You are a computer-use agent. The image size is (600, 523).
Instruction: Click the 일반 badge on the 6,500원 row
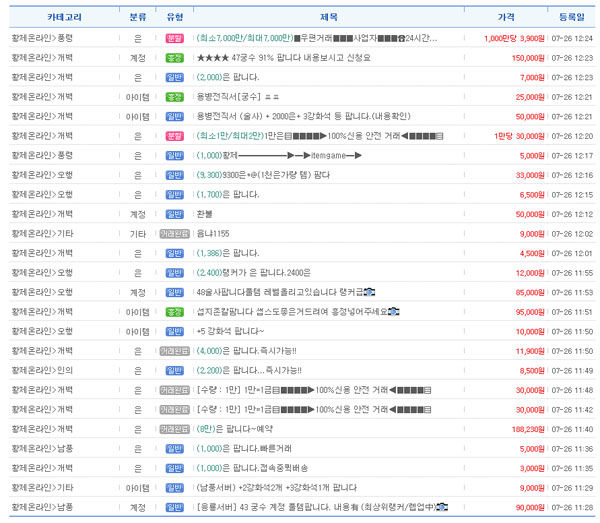174,195
